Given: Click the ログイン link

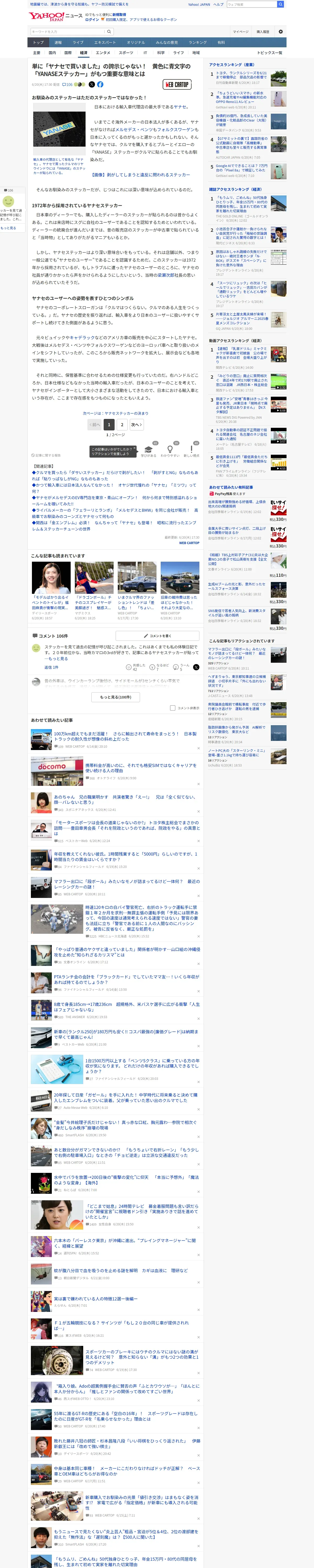Looking at the screenshot, I should (x=92, y=20).
